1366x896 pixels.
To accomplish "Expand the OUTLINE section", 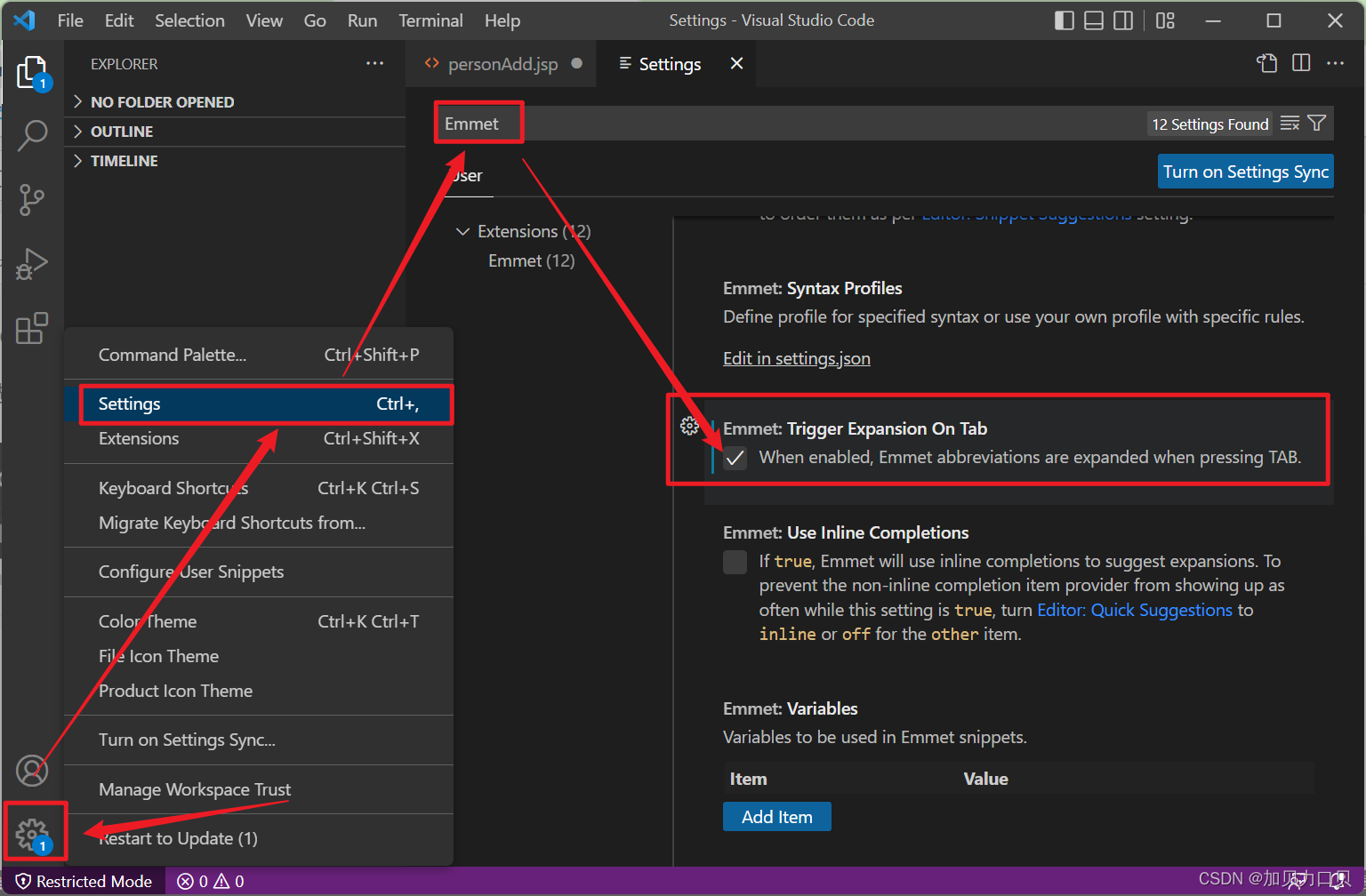I will (235, 132).
